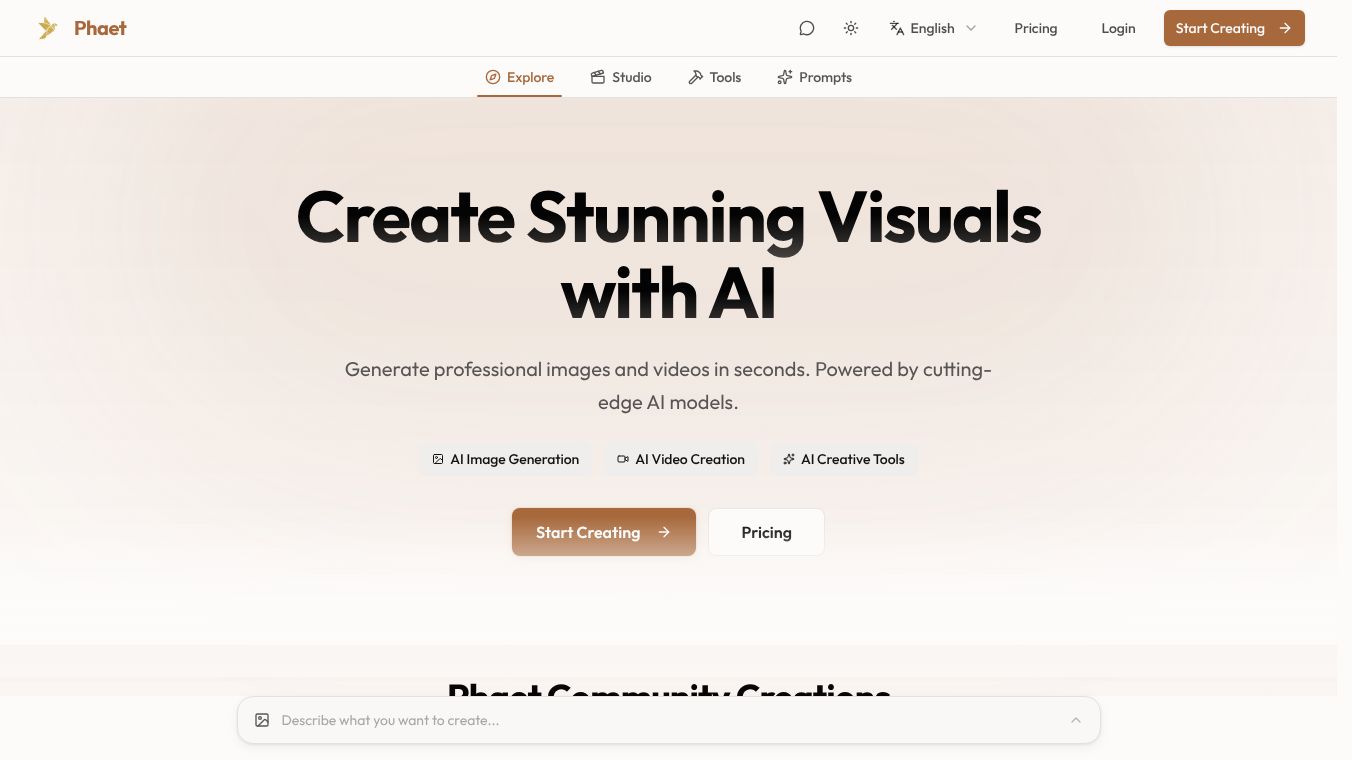
Task: Open the English language dropdown
Action: 933,28
